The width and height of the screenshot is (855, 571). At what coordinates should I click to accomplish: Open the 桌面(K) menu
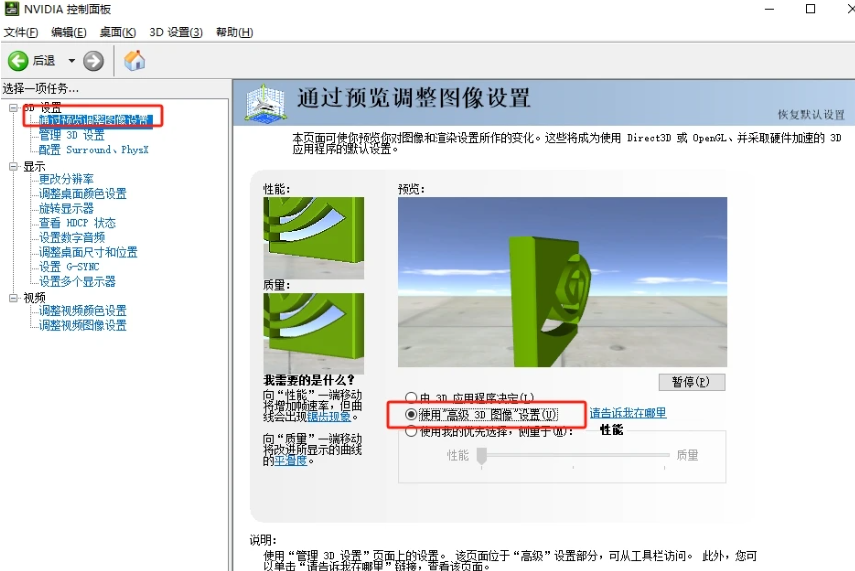coord(118,32)
